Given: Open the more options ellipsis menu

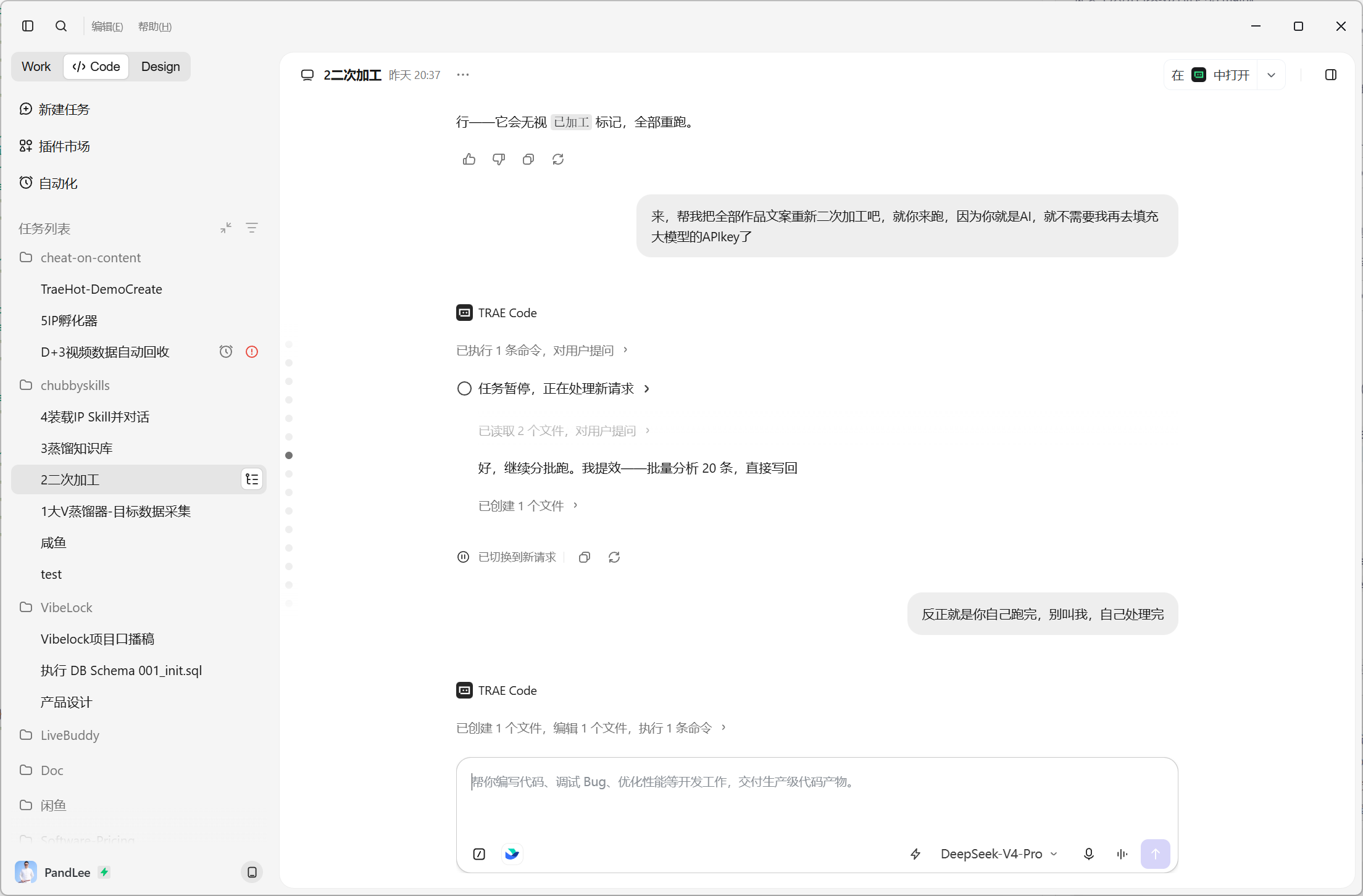Looking at the screenshot, I should pyautogui.click(x=463, y=75).
